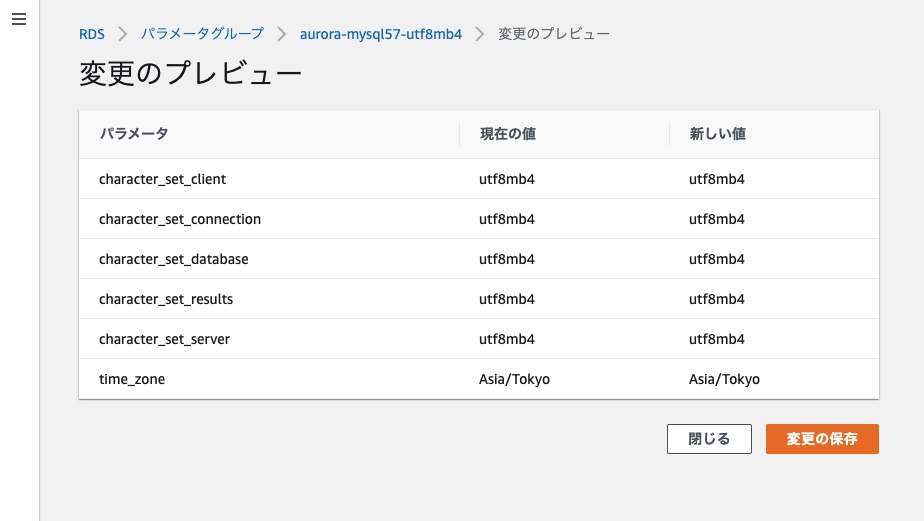Click the 変更のプレビュー breadcrumb text
Image resolution: width=924 pixels, height=521 pixels.
(x=554, y=34)
